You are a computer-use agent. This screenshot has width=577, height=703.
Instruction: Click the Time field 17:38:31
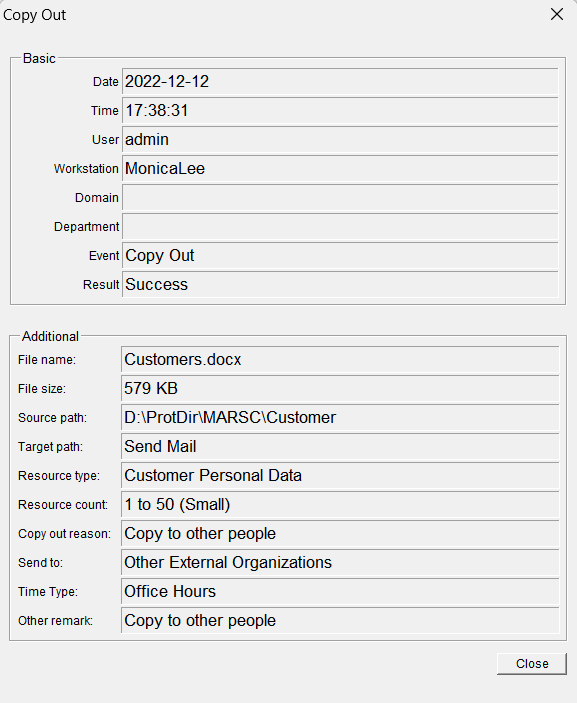[x=340, y=110]
